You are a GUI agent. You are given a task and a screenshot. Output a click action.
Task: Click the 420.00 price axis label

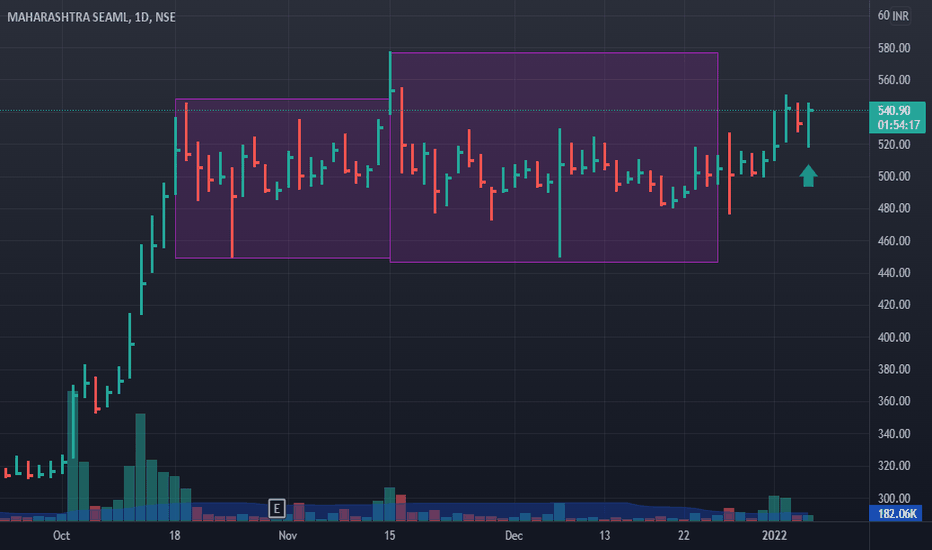[x=894, y=304]
